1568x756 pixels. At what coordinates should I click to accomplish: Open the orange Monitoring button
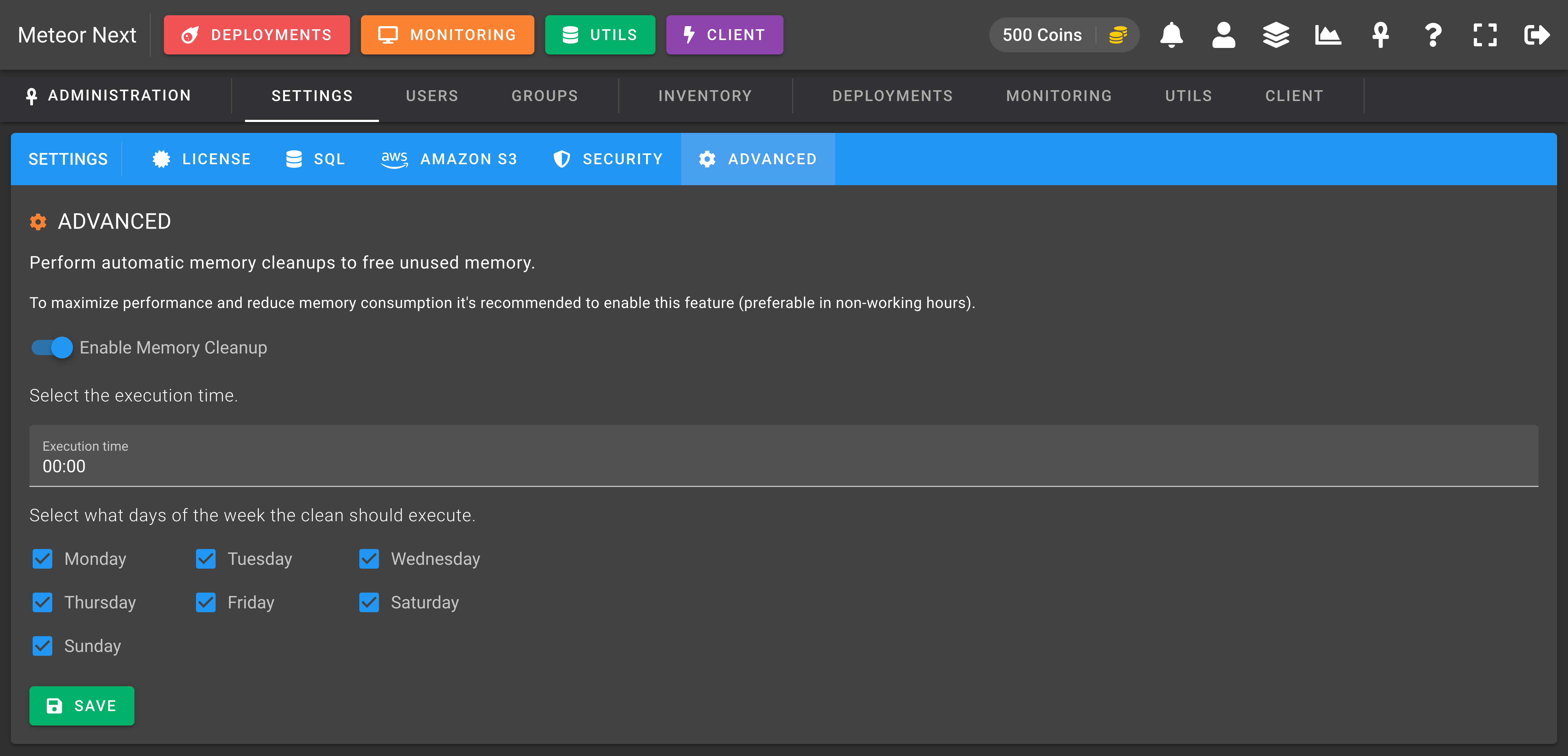447,35
